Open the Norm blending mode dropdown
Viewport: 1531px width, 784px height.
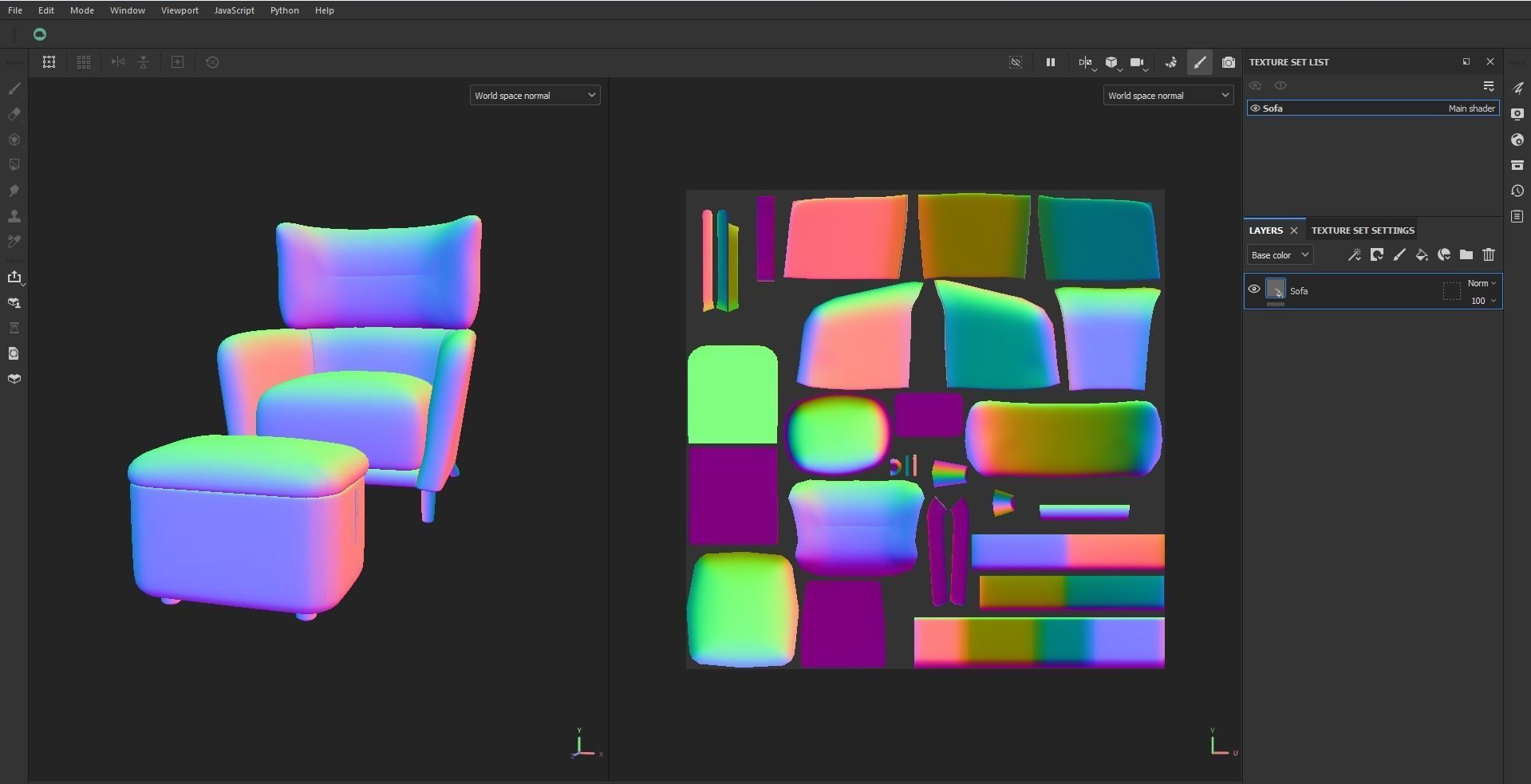(x=1482, y=283)
